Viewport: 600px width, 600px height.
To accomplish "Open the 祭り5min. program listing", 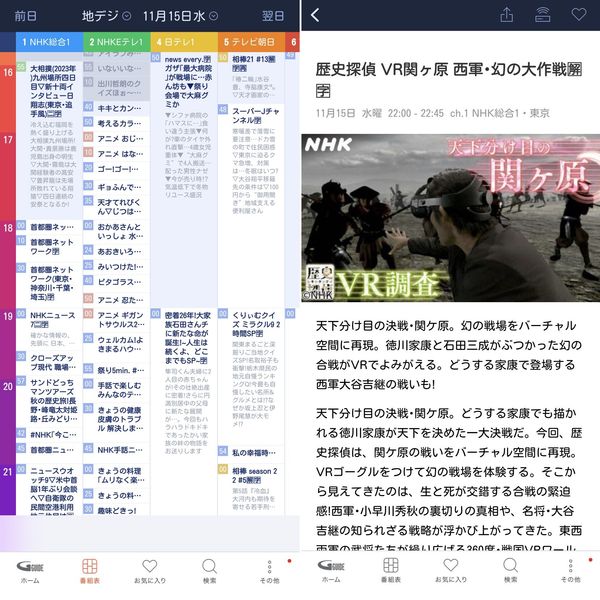I will 117,370.
